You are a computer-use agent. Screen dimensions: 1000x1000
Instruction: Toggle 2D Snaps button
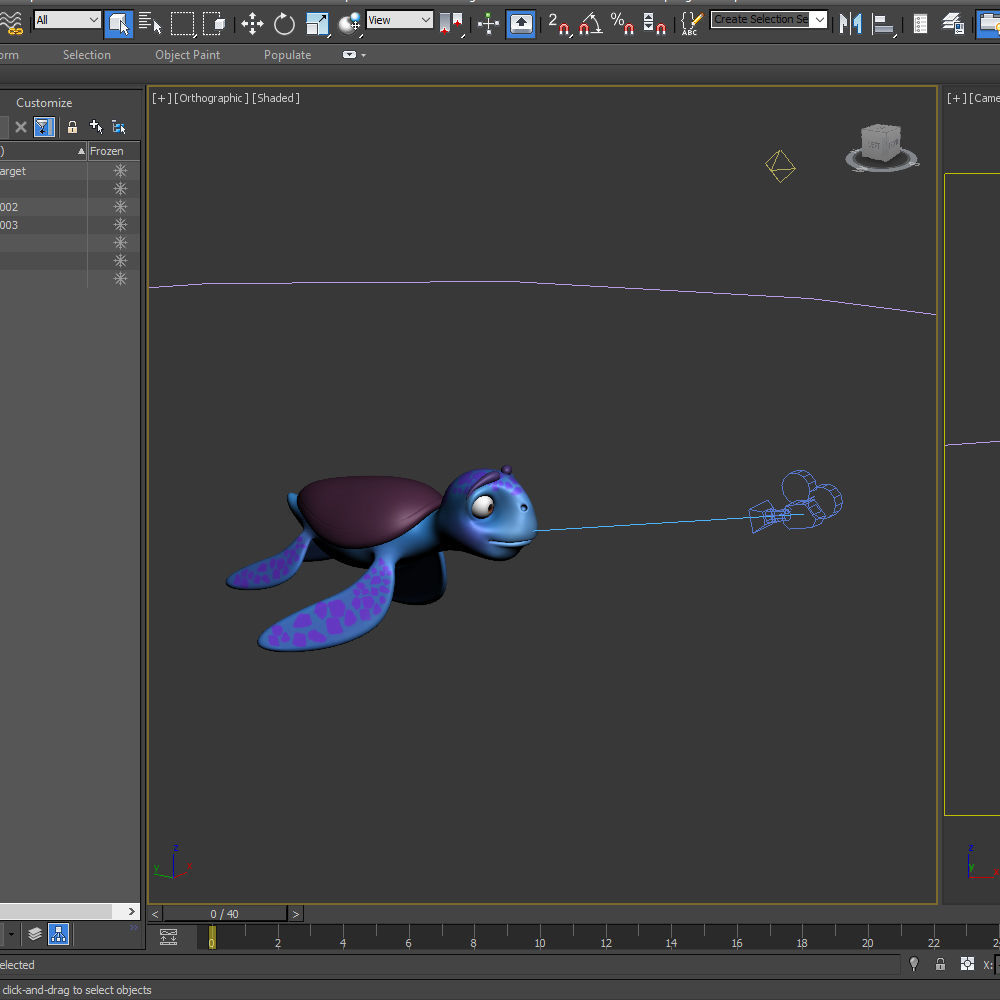(x=560, y=24)
